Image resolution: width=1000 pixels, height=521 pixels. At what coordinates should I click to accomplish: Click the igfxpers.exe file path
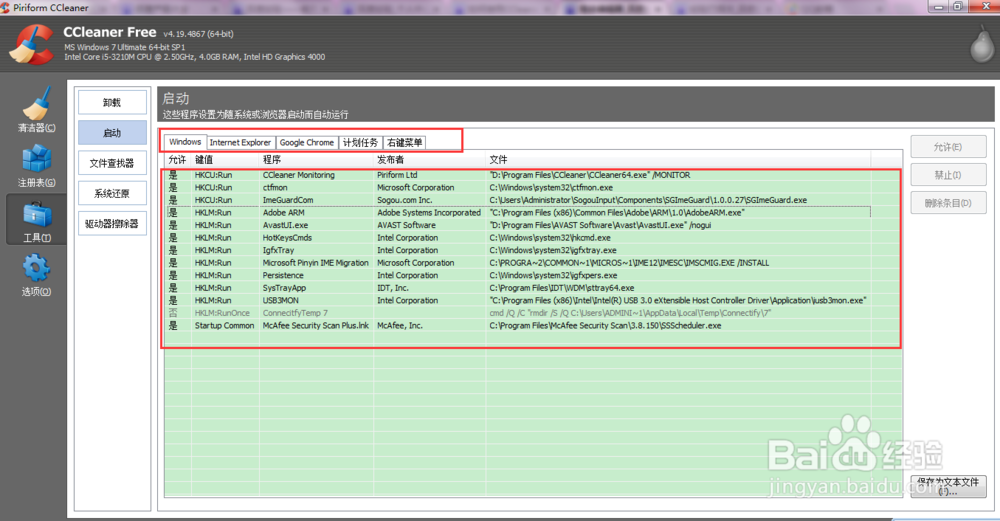[x=553, y=275]
